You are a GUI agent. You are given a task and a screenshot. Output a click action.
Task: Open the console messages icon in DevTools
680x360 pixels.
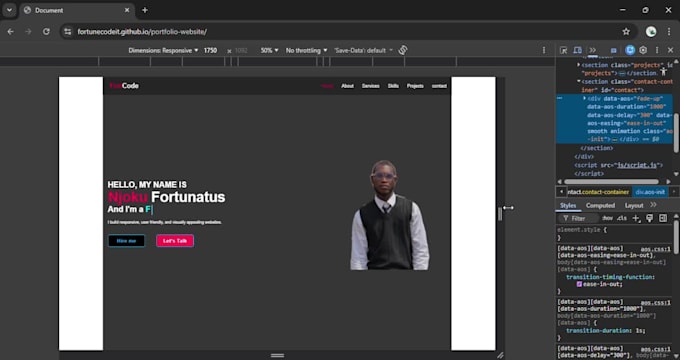point(613,50)
